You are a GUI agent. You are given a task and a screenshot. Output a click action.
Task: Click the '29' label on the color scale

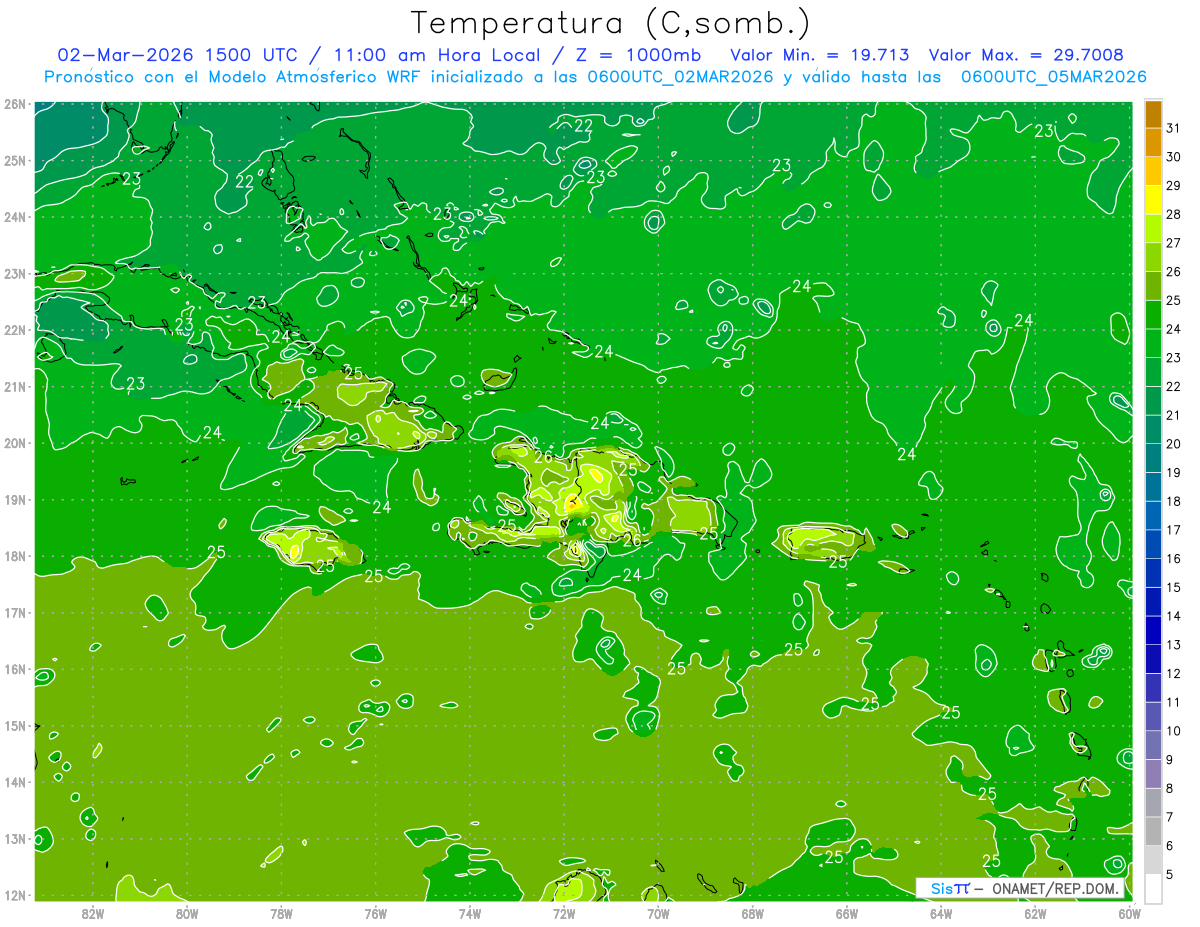1174,185
